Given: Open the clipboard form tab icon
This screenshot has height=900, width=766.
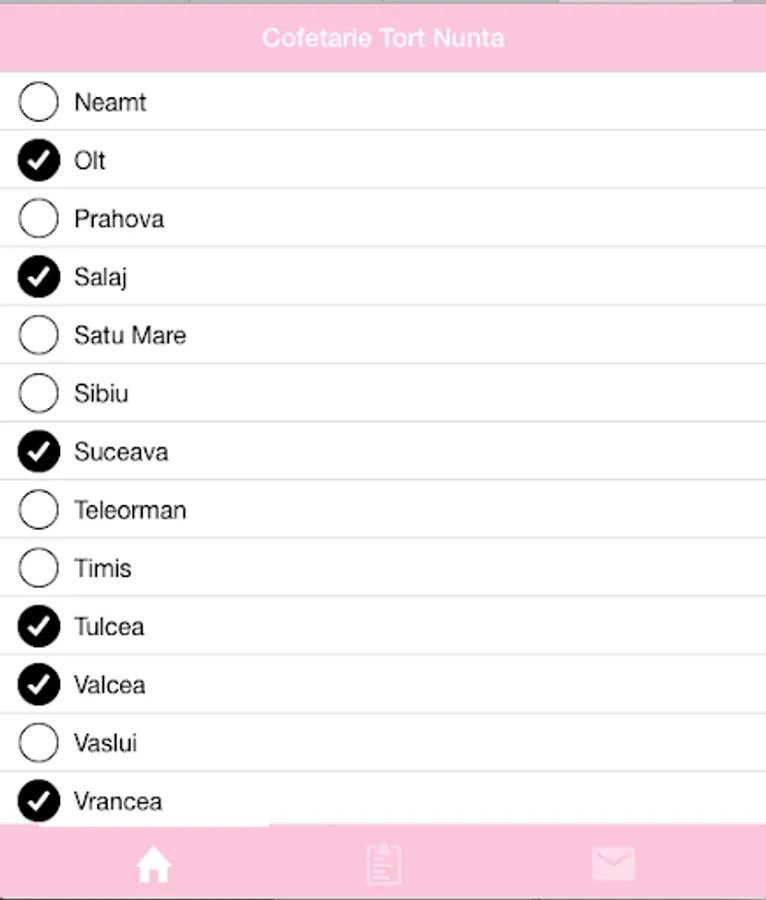Looking at the screenshot, I should pos(384,863).
